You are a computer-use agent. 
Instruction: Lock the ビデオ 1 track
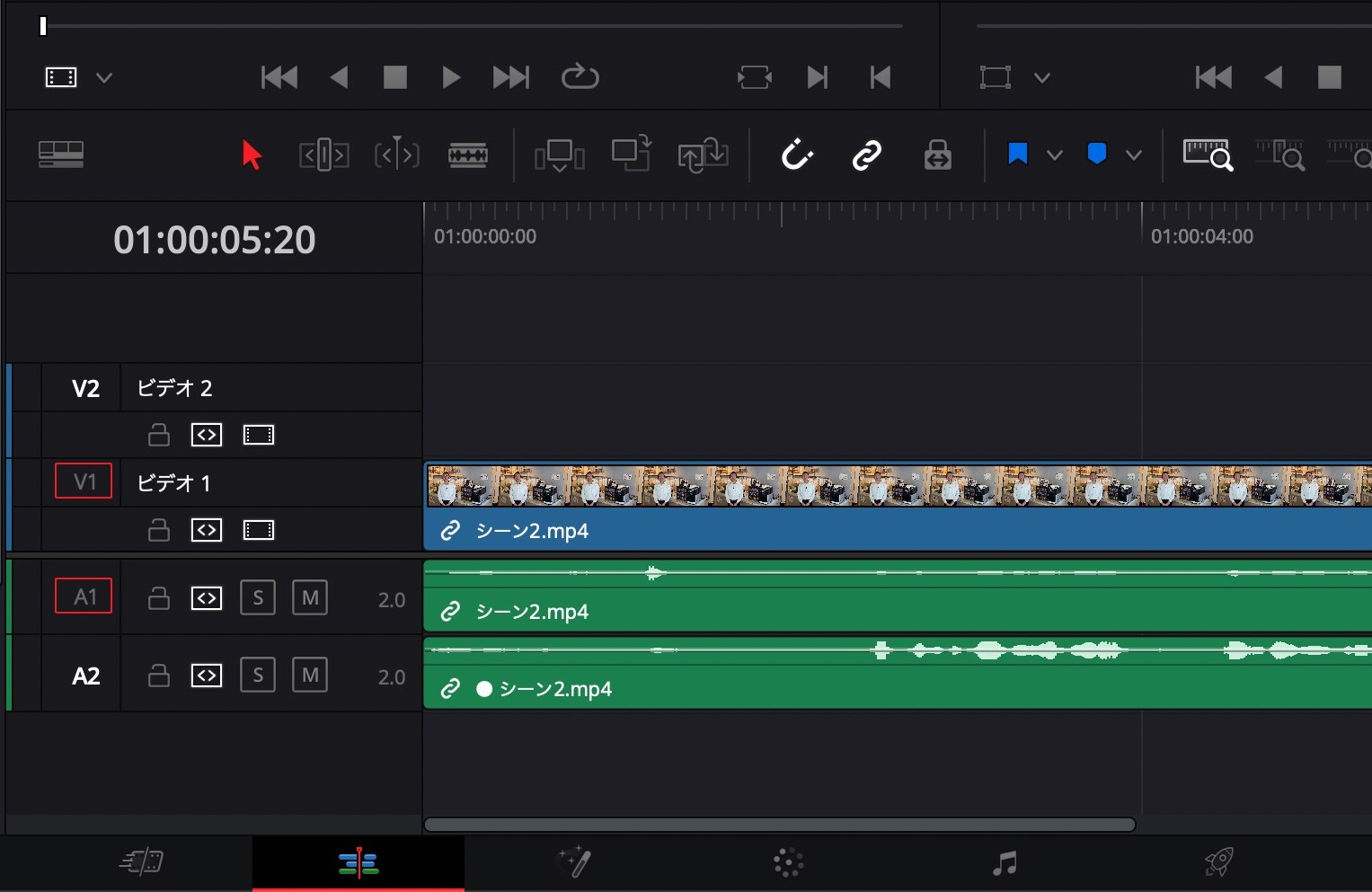pyautogui.click(x=158, y=530)
